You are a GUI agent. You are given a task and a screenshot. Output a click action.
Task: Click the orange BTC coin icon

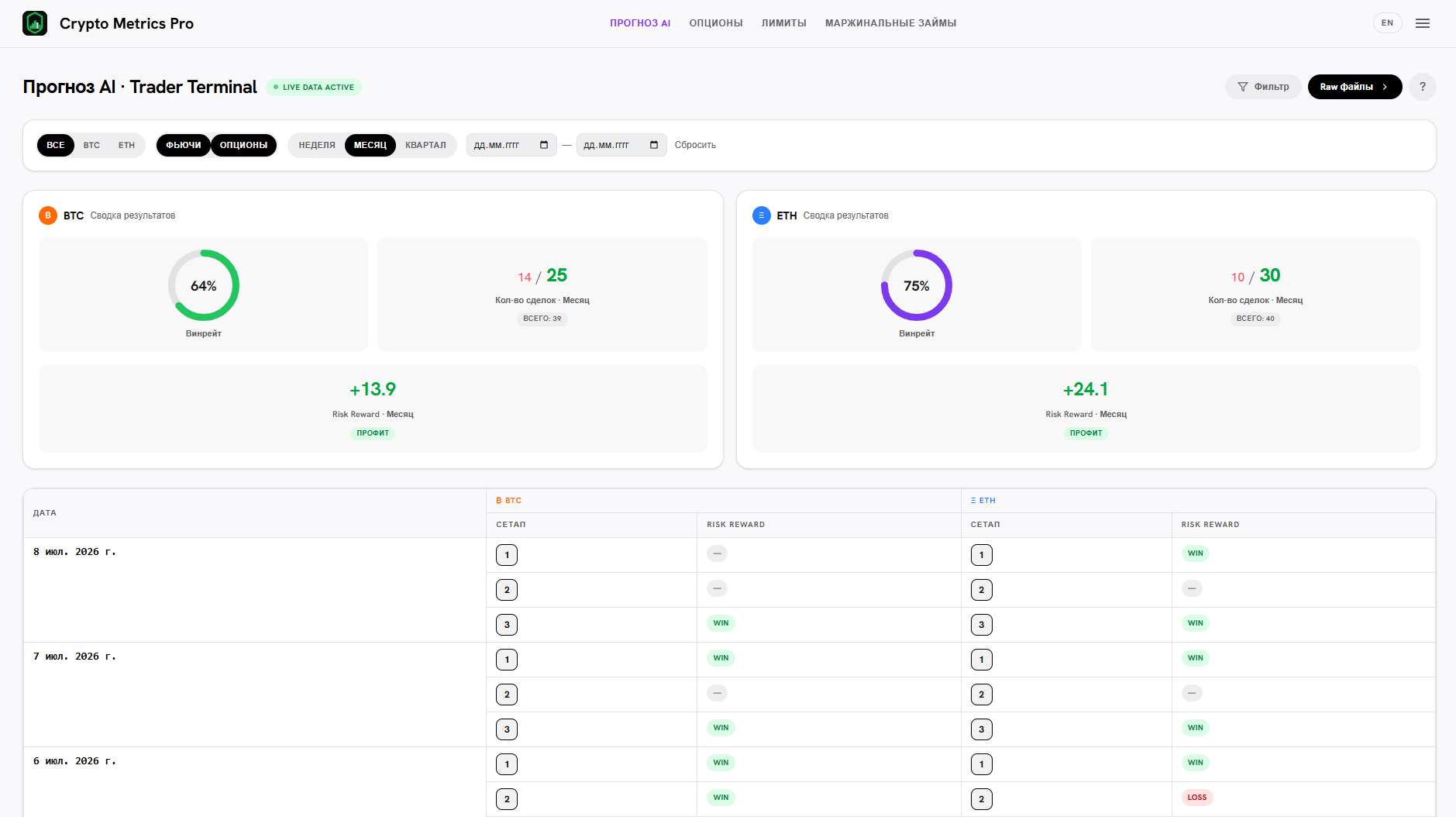tap(48, 215)
